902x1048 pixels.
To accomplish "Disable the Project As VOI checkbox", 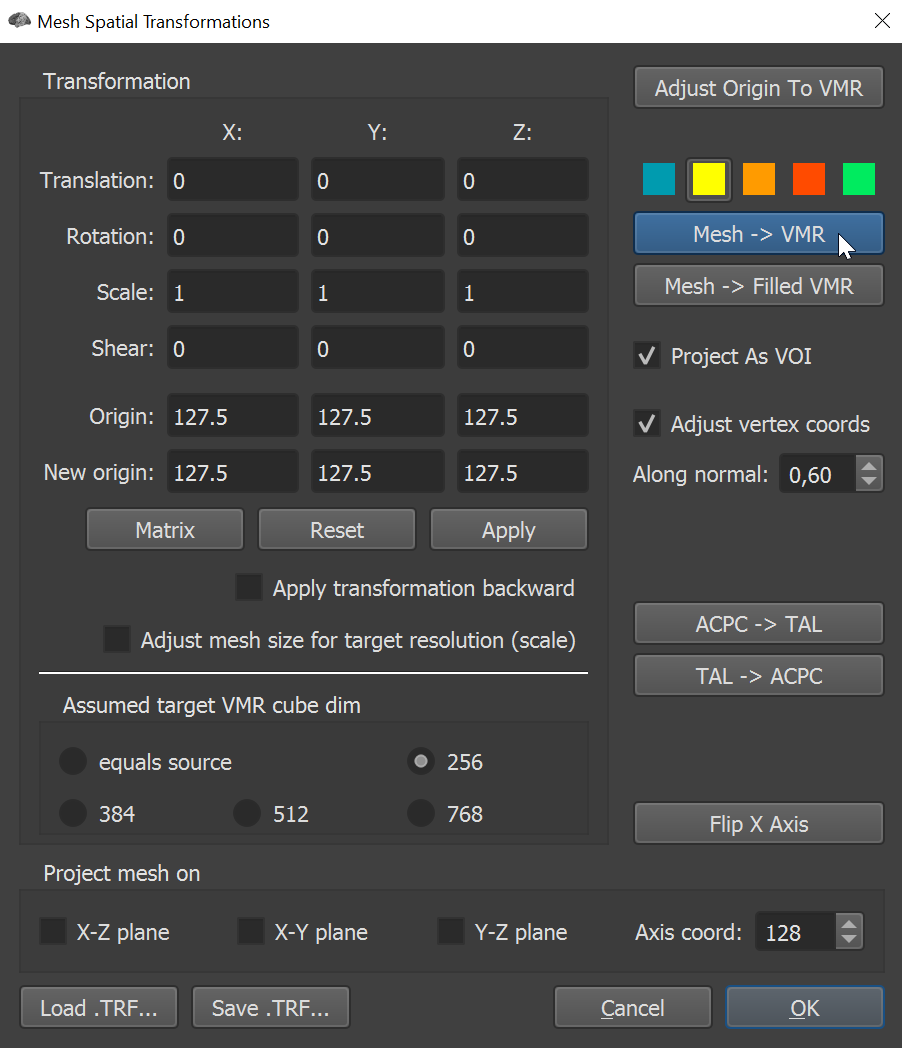I will (647, 356).
